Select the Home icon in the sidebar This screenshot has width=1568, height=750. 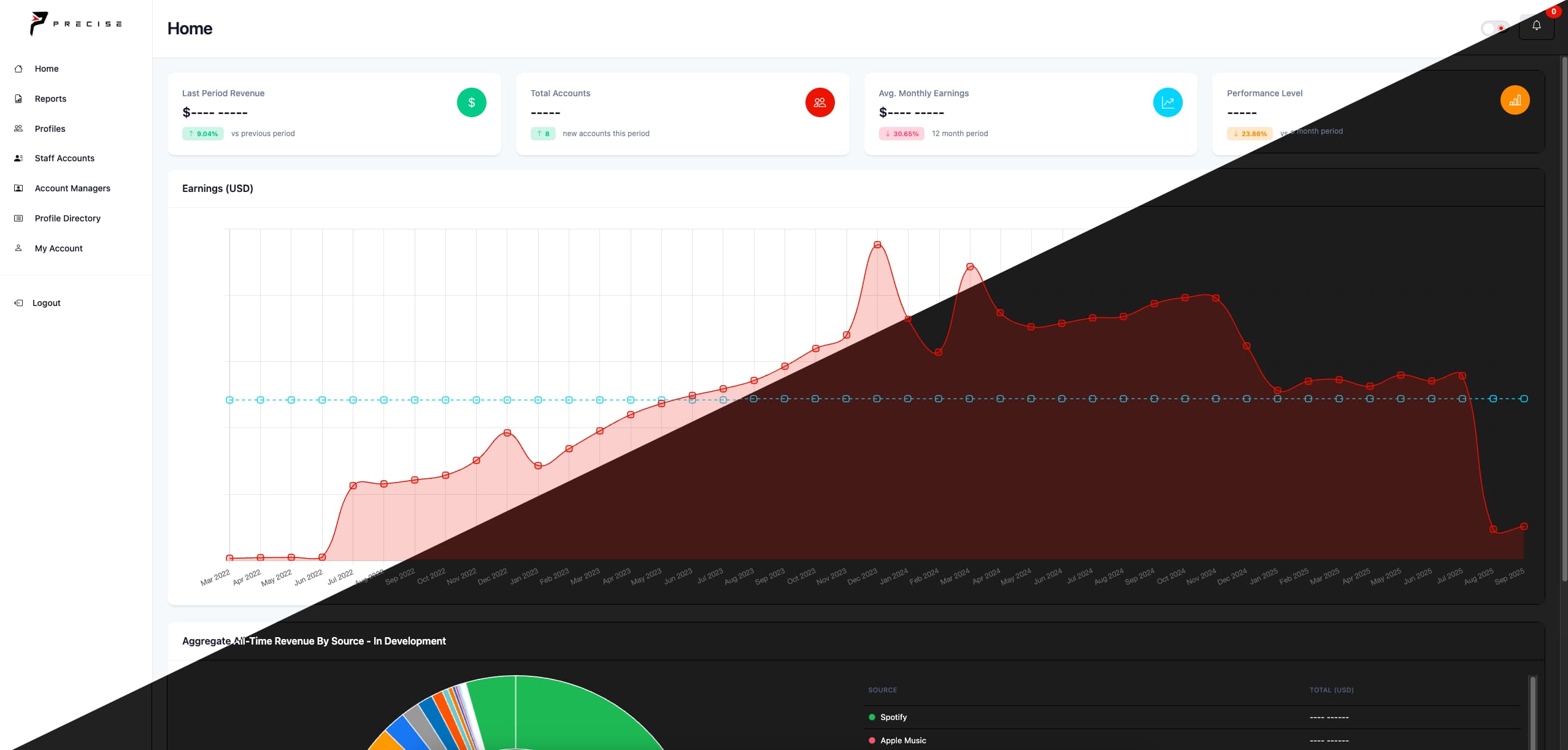[18, 68]
